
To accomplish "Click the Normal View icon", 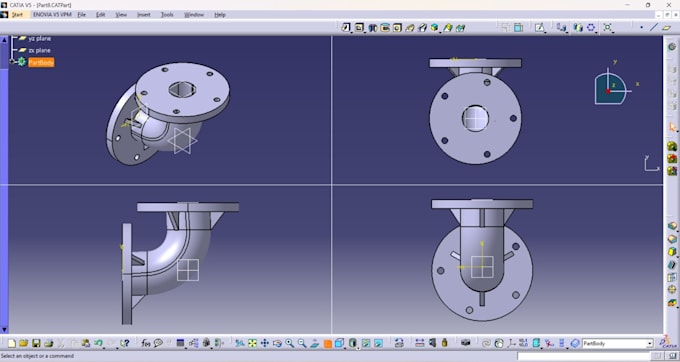I will pos(315,343).
